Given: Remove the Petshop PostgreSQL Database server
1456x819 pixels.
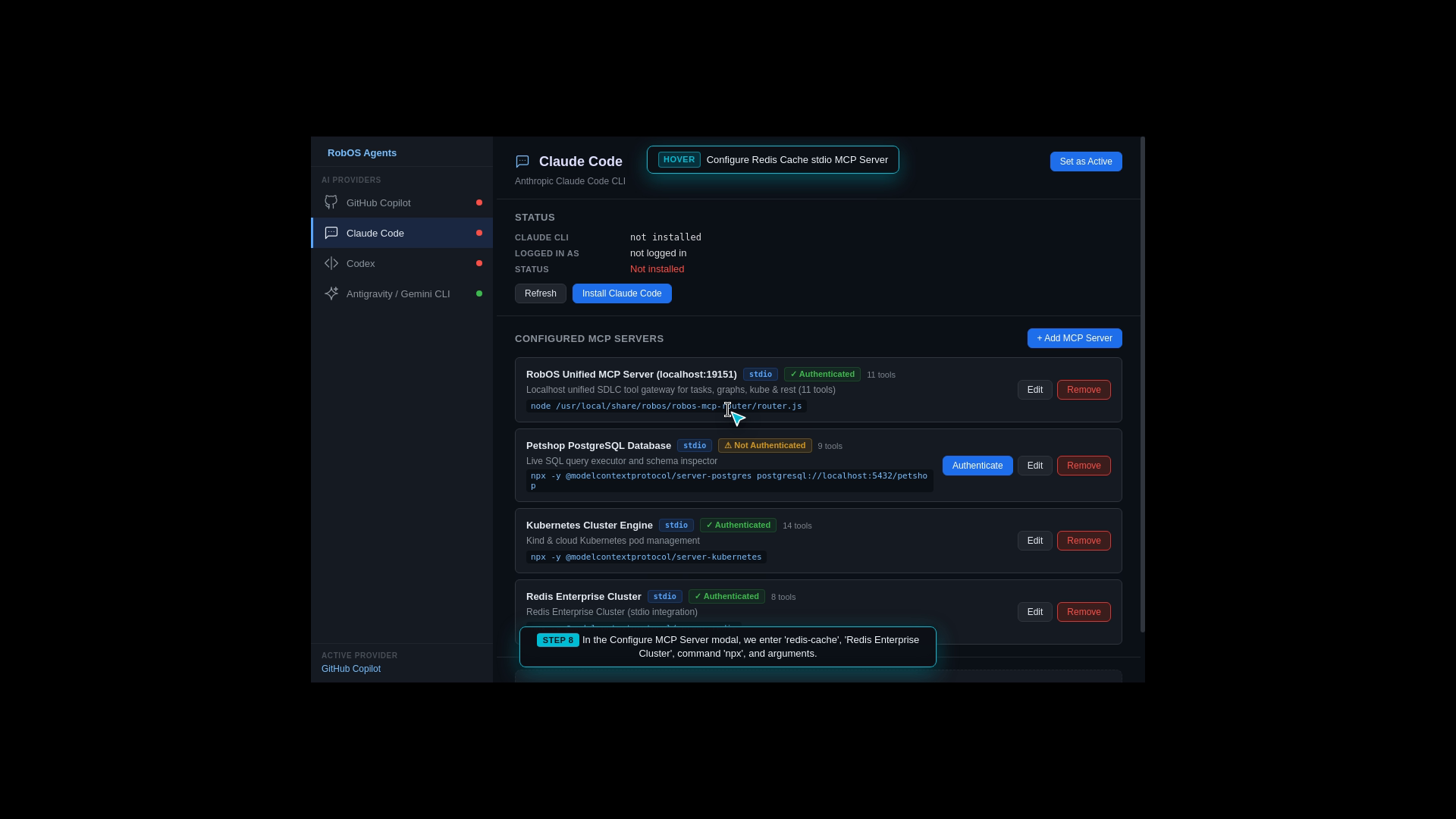Looking at the screenshot, I should tap(1084, 466).
